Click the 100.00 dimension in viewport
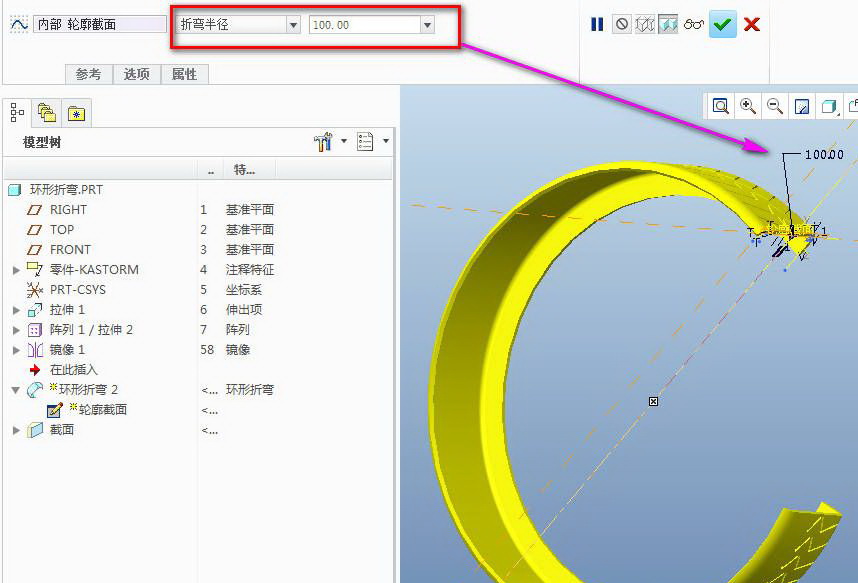 pyautogui.click(x=824, y=155)
